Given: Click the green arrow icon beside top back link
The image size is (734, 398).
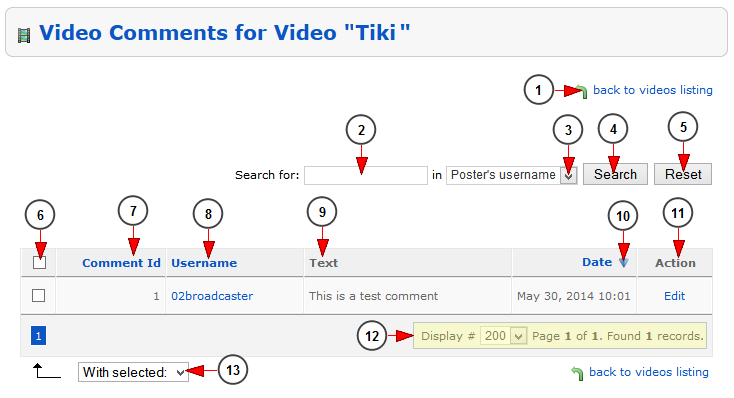Looking at the screenshot, I should (581, 91).
